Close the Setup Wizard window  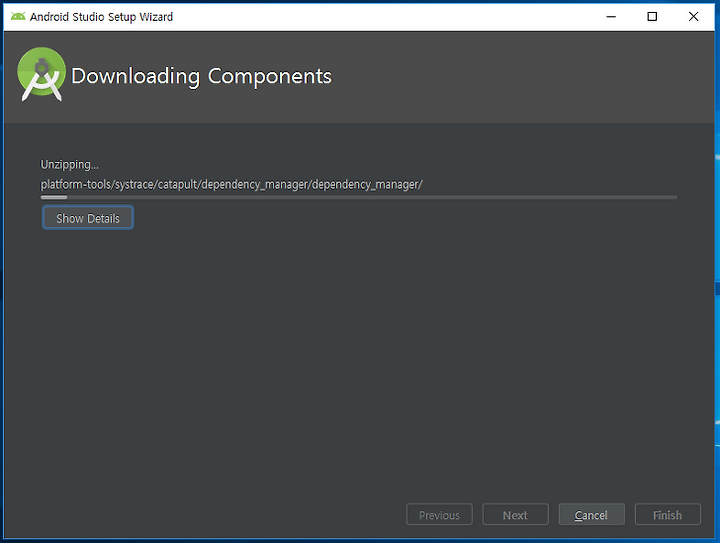tap(693, 17)
